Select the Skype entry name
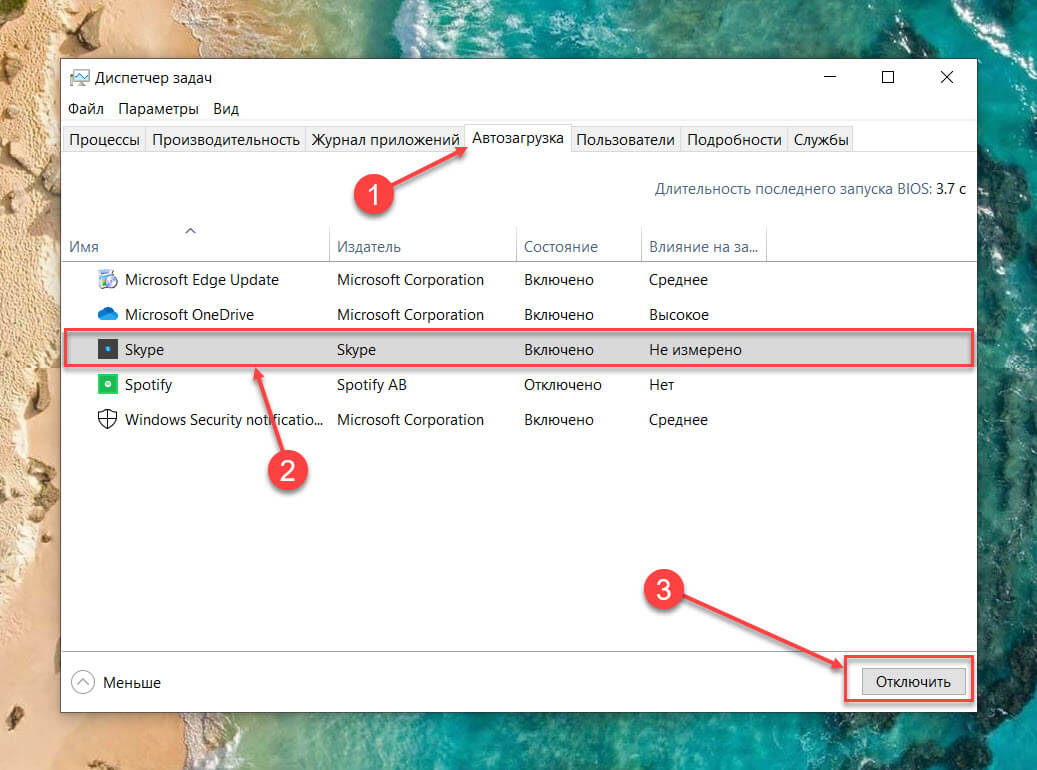The height and width of the screenshot is (770, 1037). tap(144, 350)
